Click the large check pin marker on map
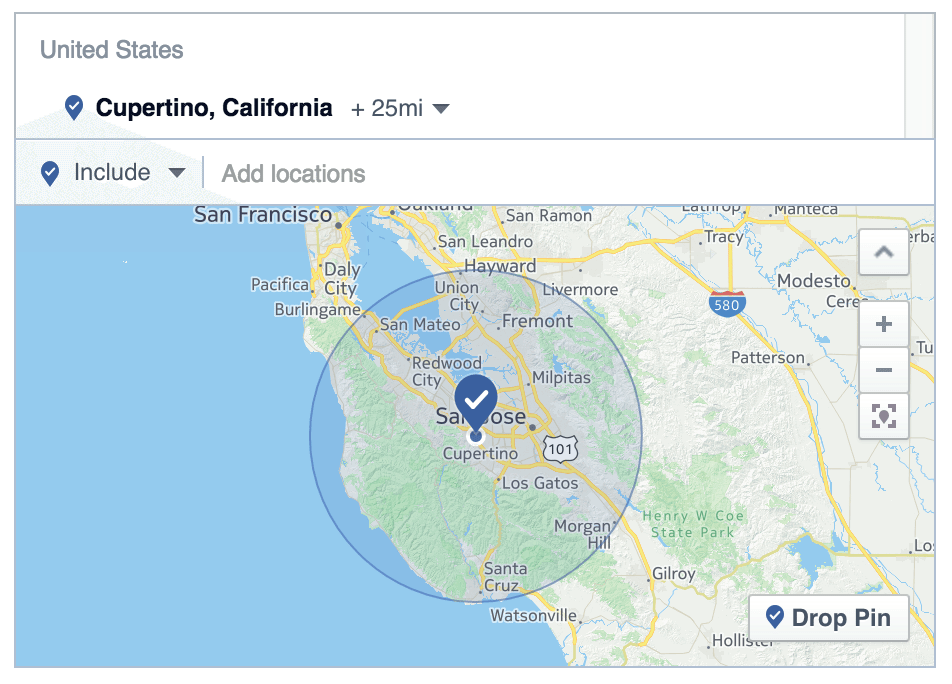This screenshot has height=684, width=952. (x=476, y=398)
